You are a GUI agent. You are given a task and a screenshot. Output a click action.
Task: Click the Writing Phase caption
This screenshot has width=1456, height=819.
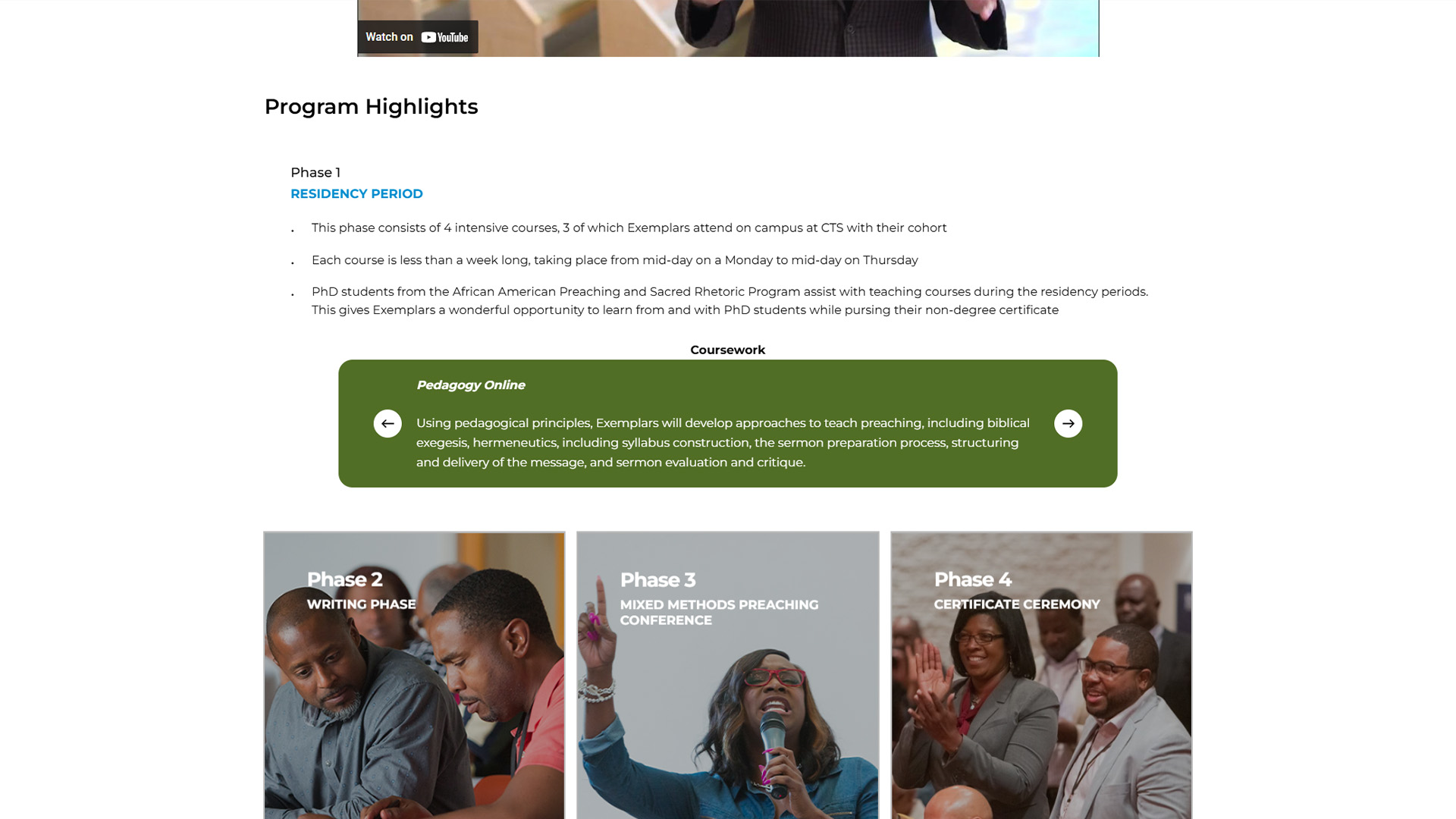tap(361, 604)
